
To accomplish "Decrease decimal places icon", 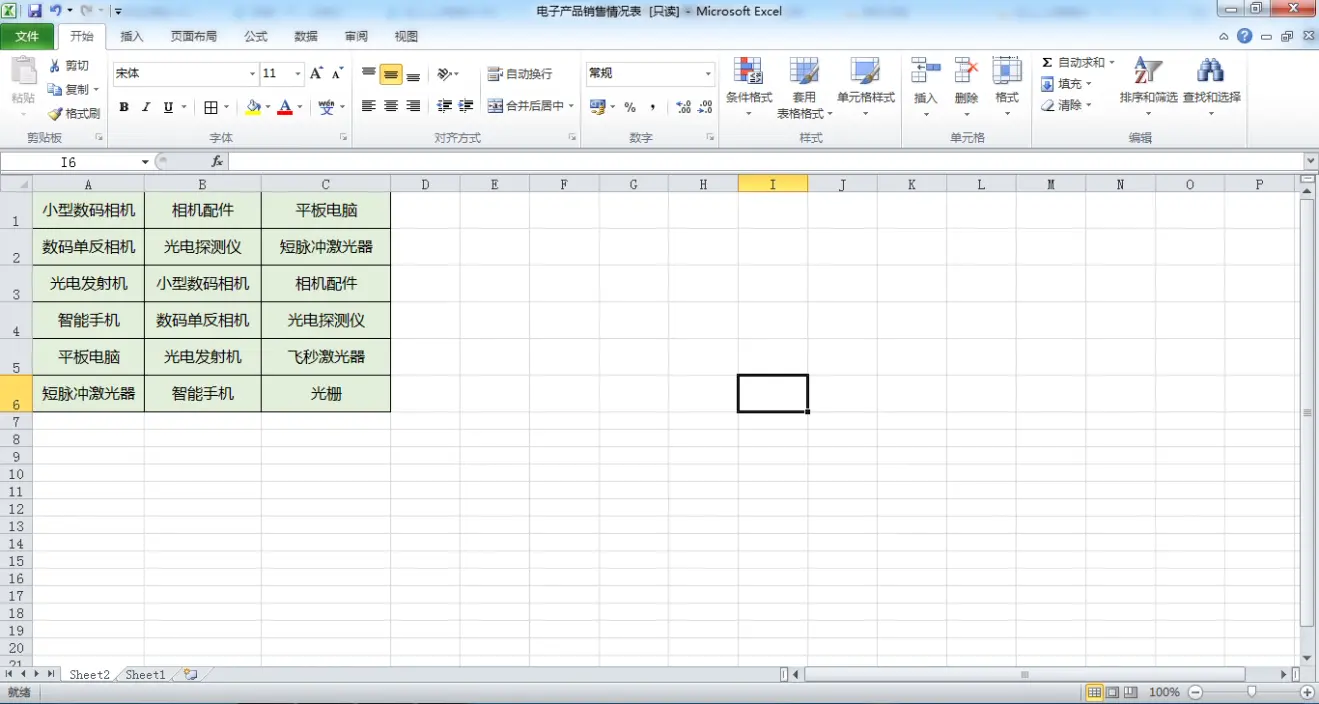I will click(706, 106).
